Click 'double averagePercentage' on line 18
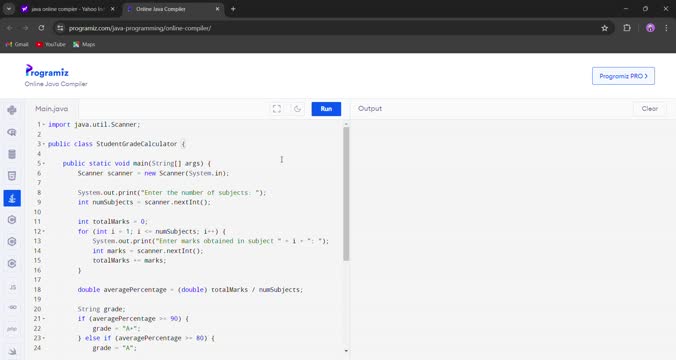Screen dimensions: 676x360 pos(122,290)
